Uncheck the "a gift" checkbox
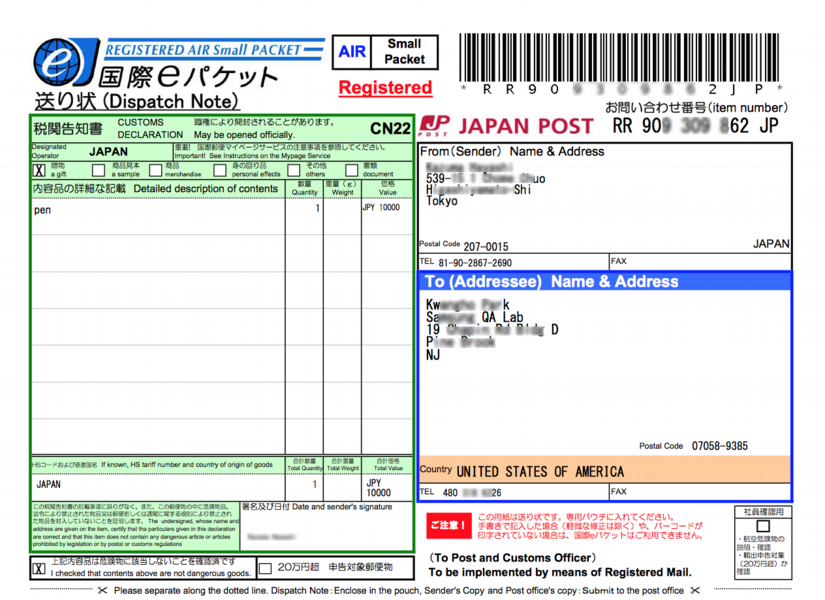Viewport: 825px width, 600px height. [x=39, y=170]
